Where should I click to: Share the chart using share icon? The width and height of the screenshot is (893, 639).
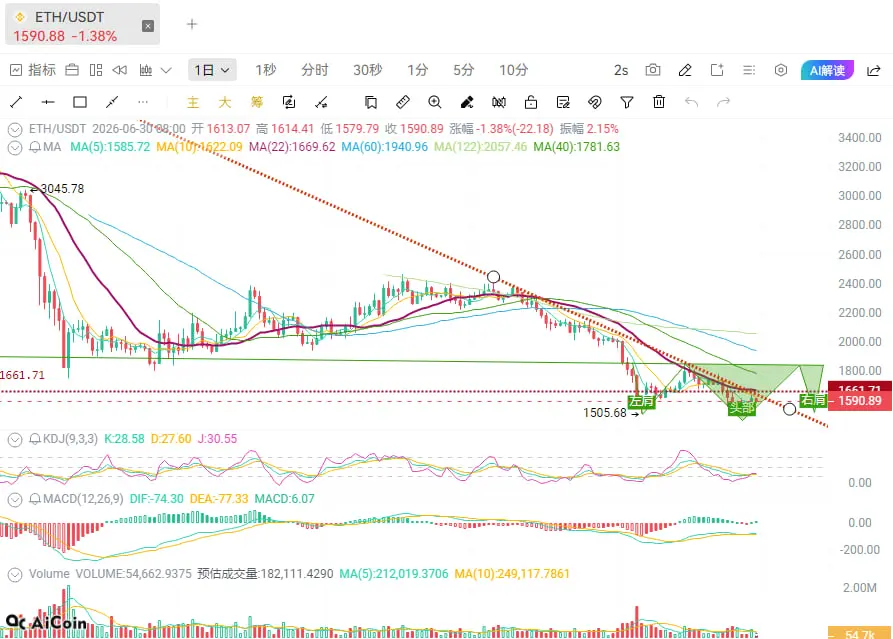point(874,70)
